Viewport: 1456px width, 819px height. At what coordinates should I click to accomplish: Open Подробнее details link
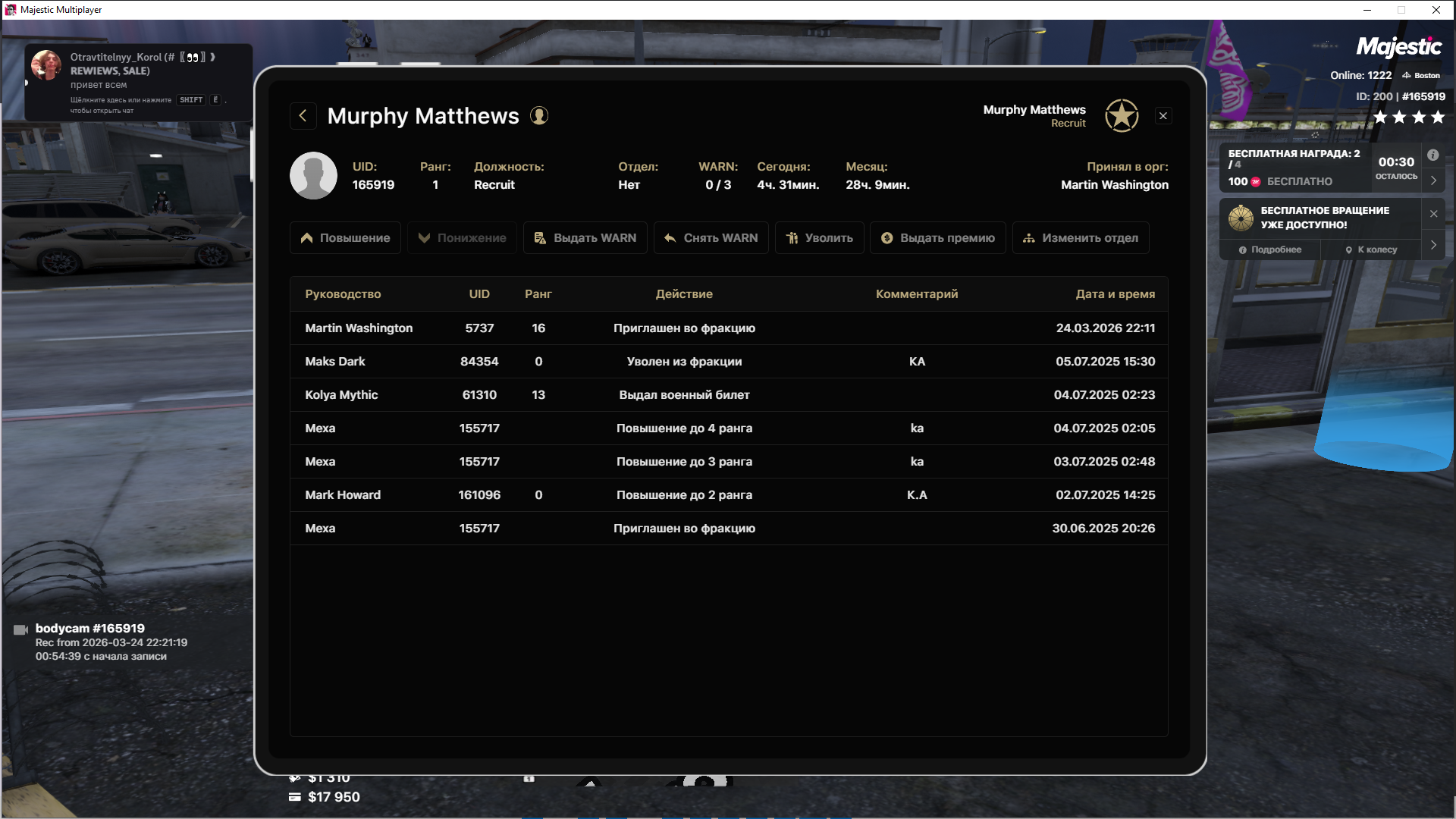[1270, 249]
